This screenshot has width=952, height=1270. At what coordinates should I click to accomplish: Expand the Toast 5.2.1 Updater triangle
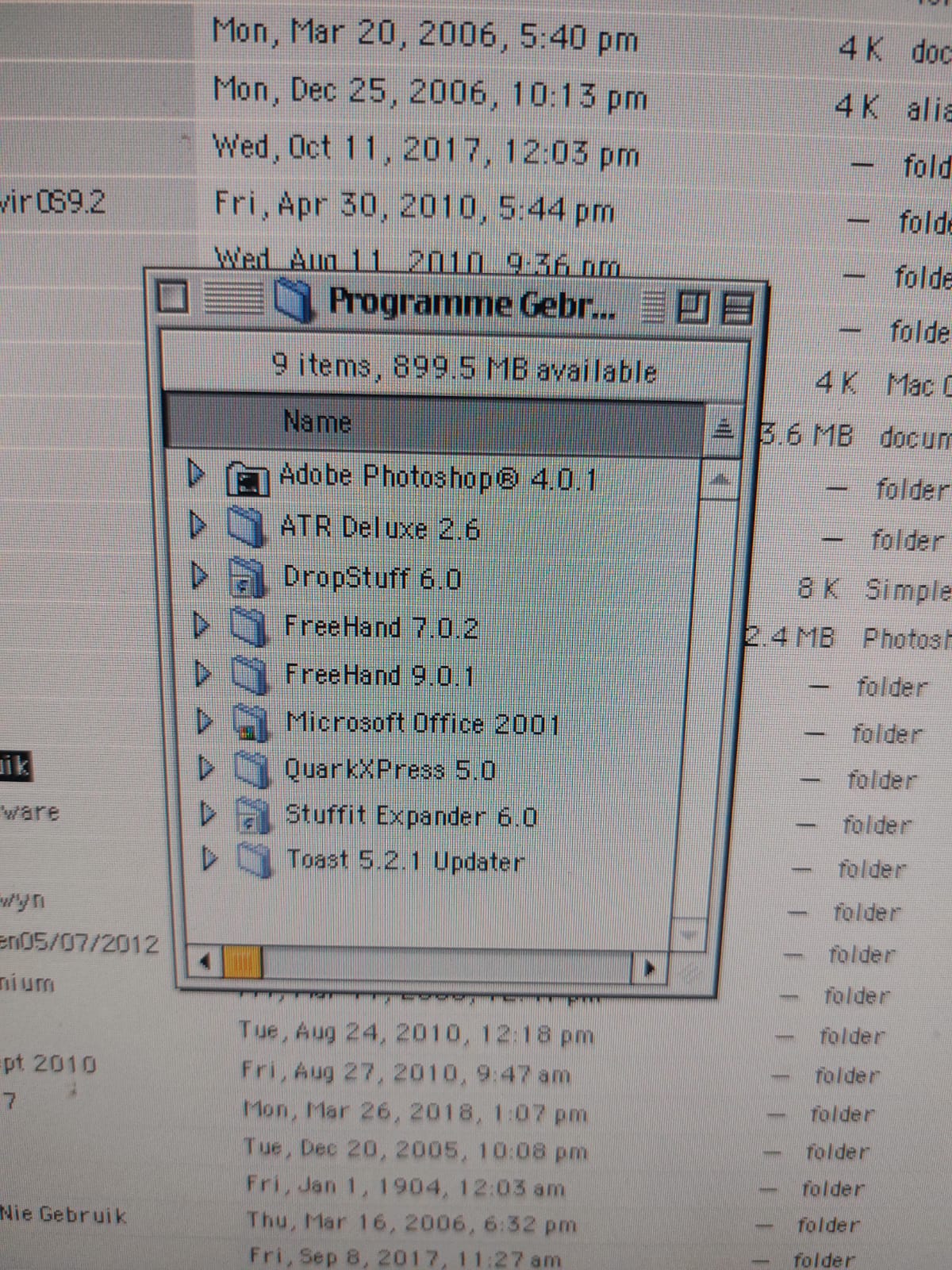(209, 859)
